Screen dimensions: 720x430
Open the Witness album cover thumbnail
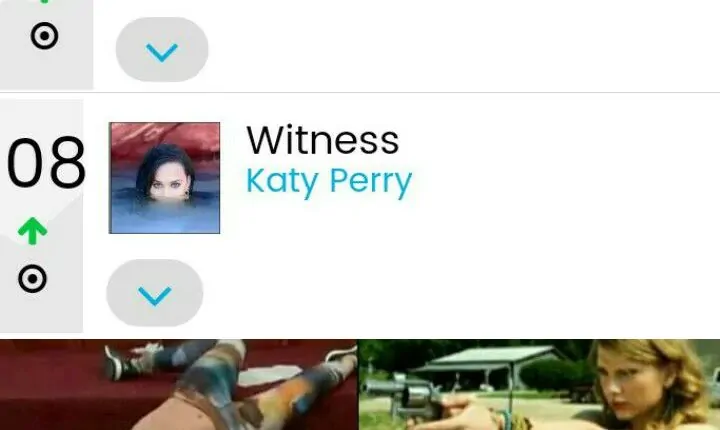click(164, 178)
